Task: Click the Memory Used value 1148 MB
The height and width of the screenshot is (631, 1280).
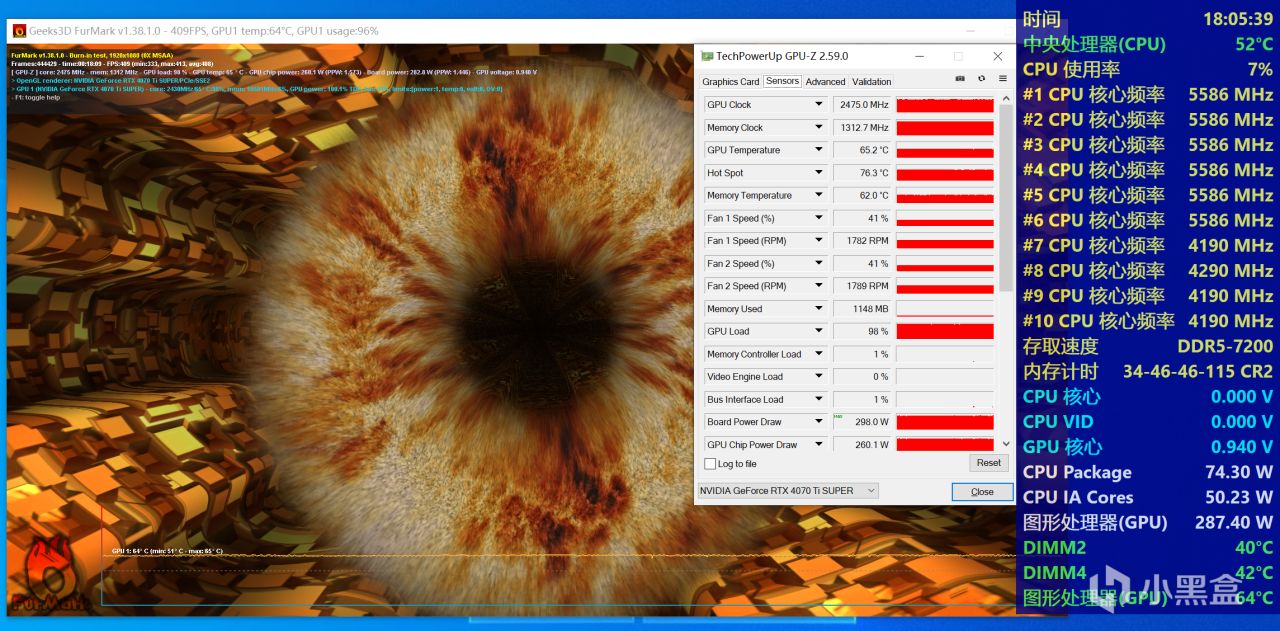Action: pyautogui.click(x=862, y=309)
